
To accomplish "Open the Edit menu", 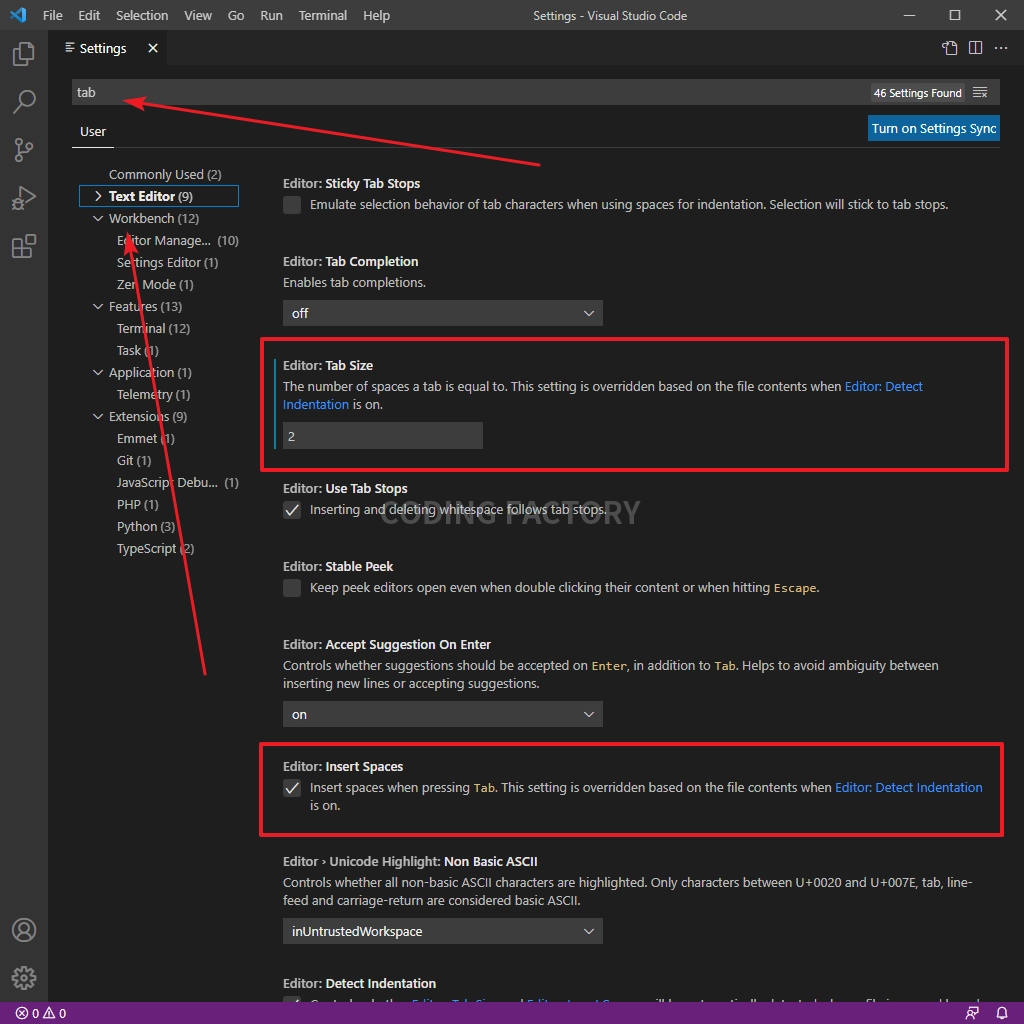I will click(x=89, y=15).
